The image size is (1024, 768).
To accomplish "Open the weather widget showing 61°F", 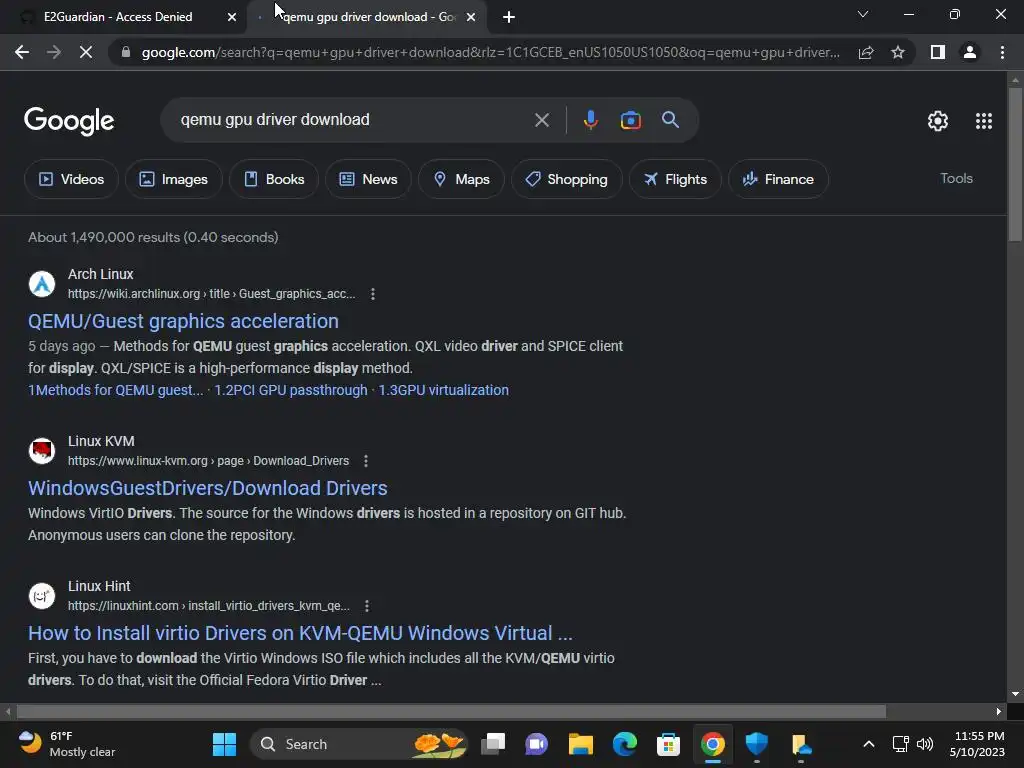I will pyautogui.click(x=67, y=744).
